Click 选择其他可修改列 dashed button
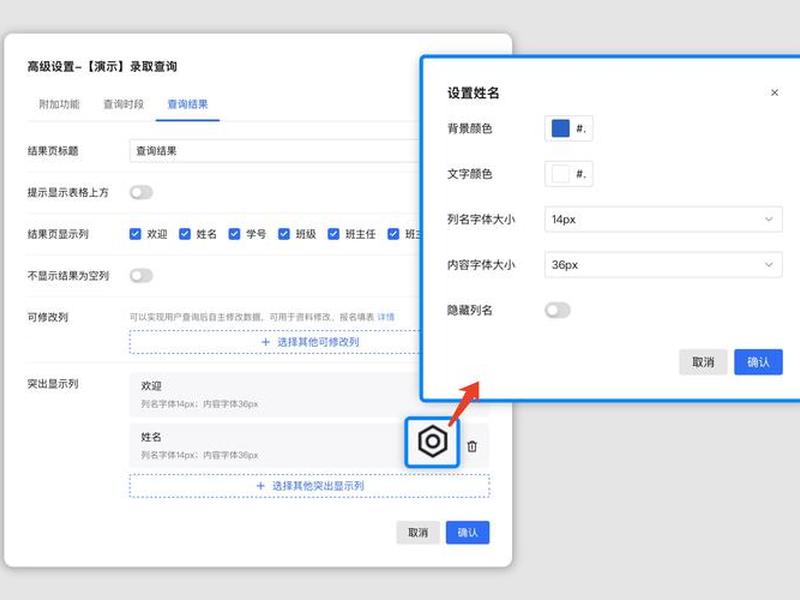This screenshot has width=800, height=600. pos(276,342)
